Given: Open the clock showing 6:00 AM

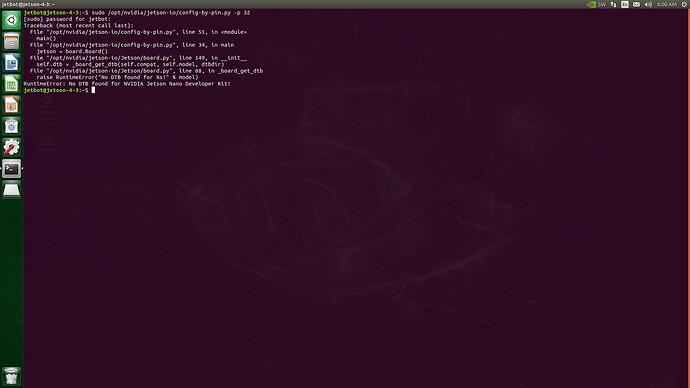Looking at the screenshot, I should 667,4.
